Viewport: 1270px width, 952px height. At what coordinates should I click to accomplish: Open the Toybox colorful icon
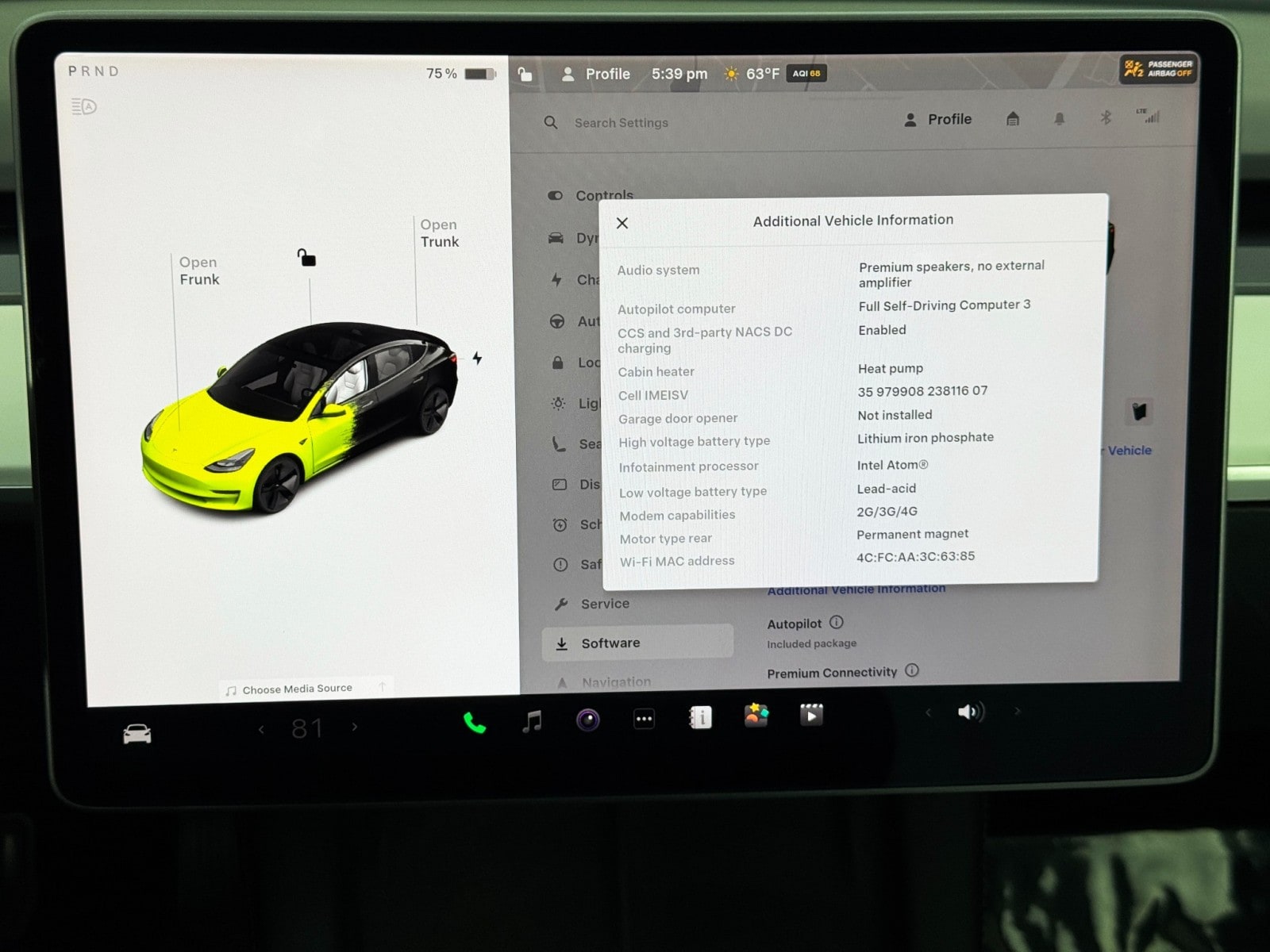[x=756, y=716]
